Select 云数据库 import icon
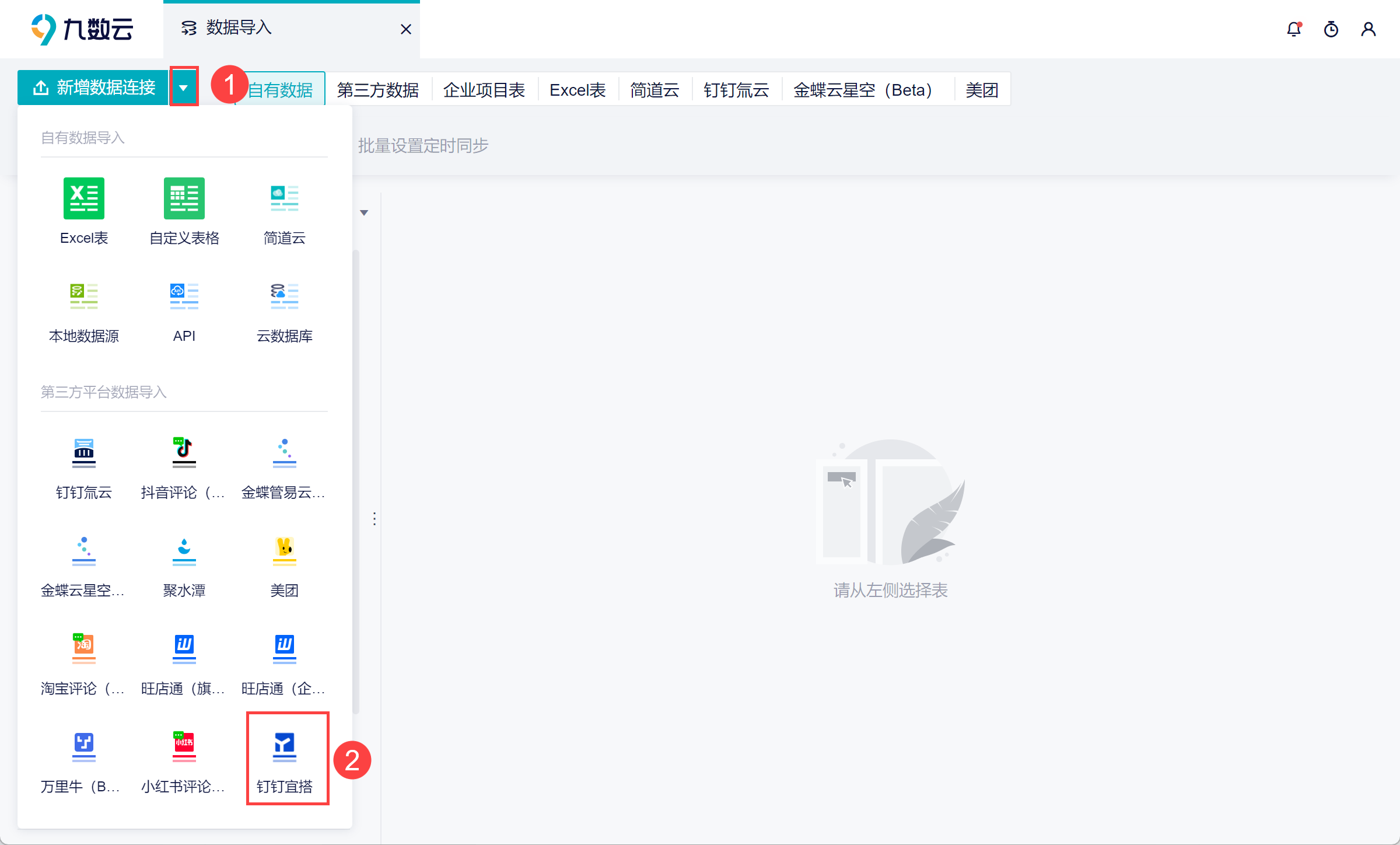The image size is (1400, 845). 284,297
